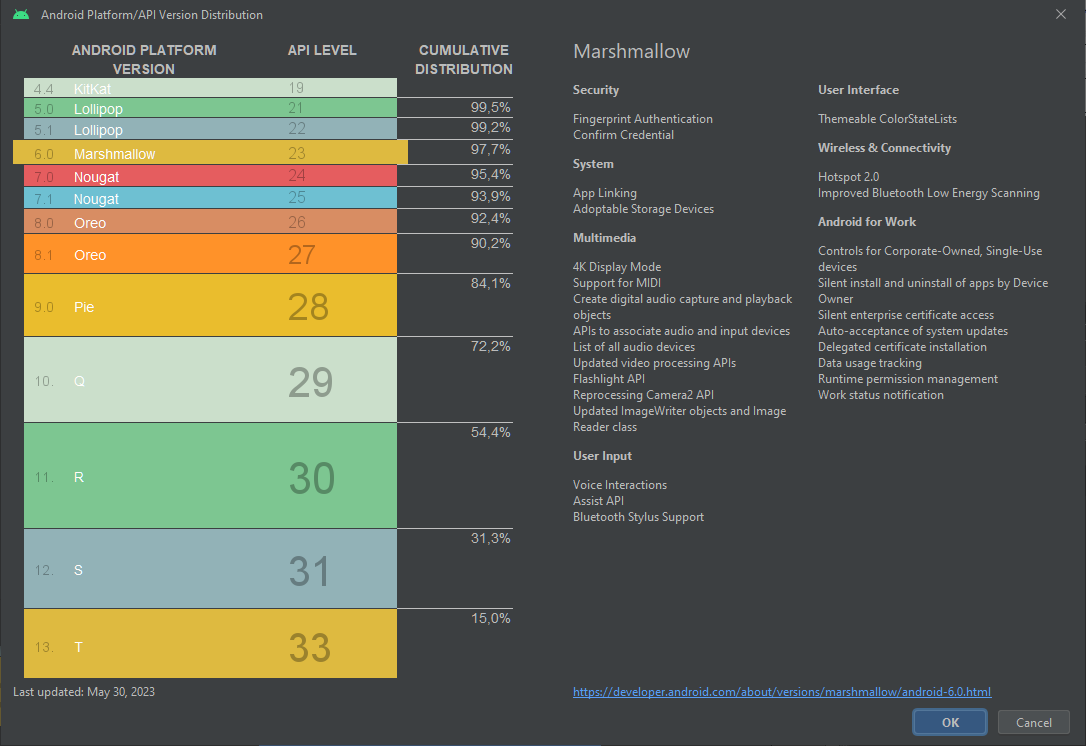Select the Android 10 Q block
The image size is (1086, 746).
210,380
